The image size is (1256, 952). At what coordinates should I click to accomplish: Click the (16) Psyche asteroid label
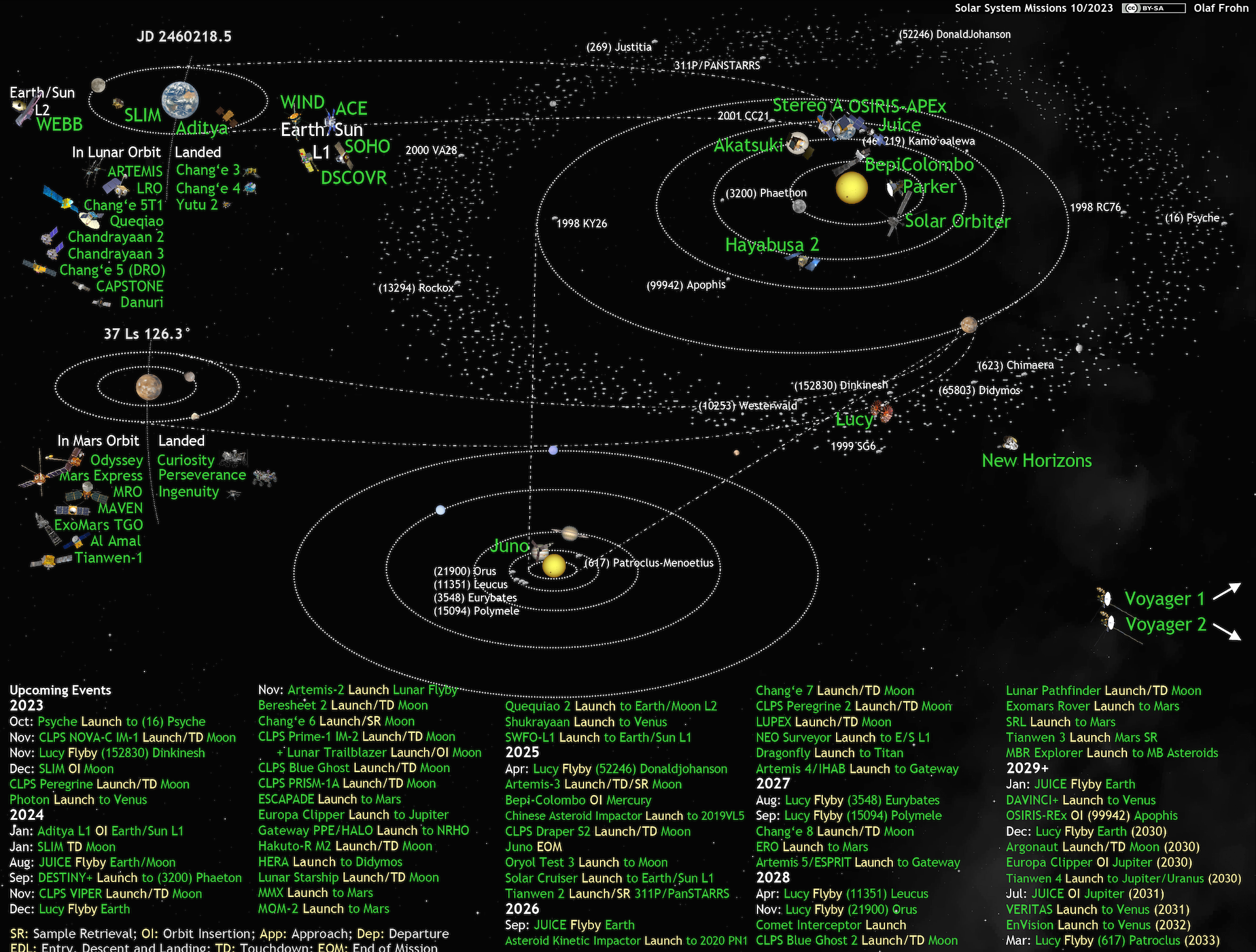(1192, 218)
